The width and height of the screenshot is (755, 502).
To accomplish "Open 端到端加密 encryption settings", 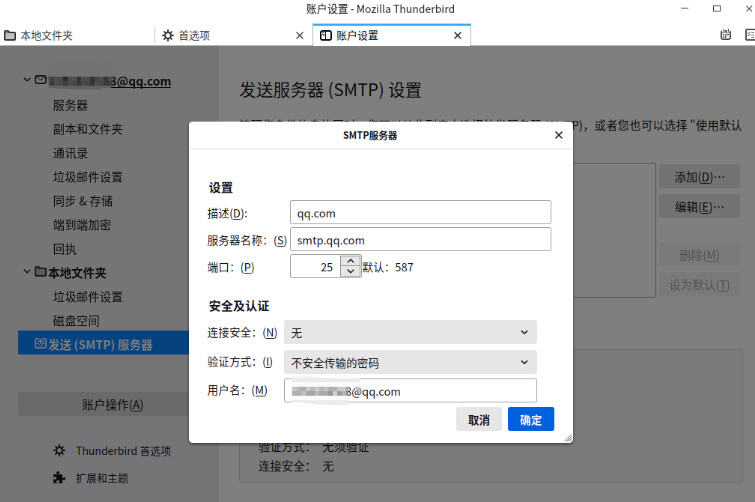I will pos(82,225).
